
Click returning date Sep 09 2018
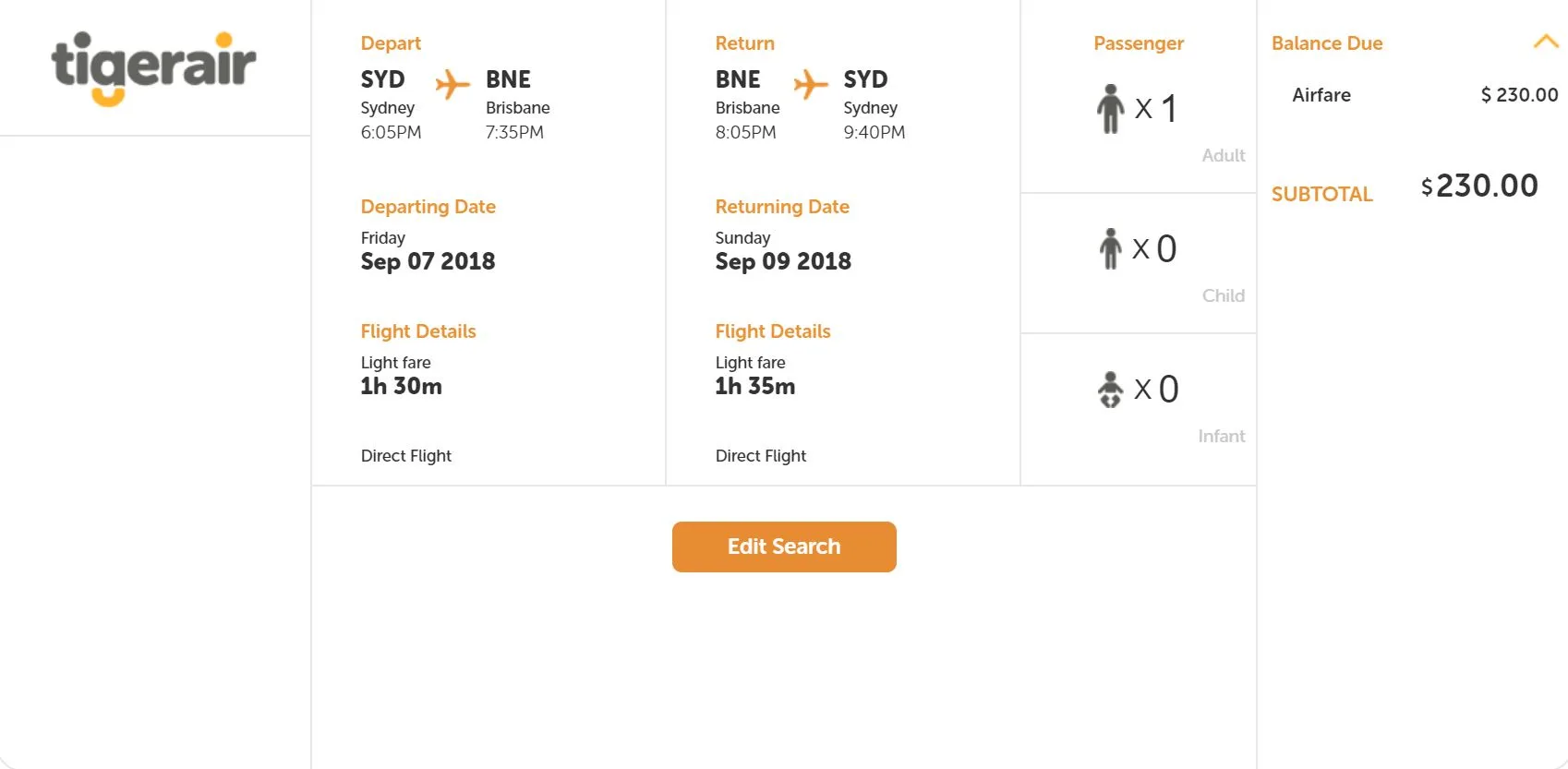coord(783,261)
